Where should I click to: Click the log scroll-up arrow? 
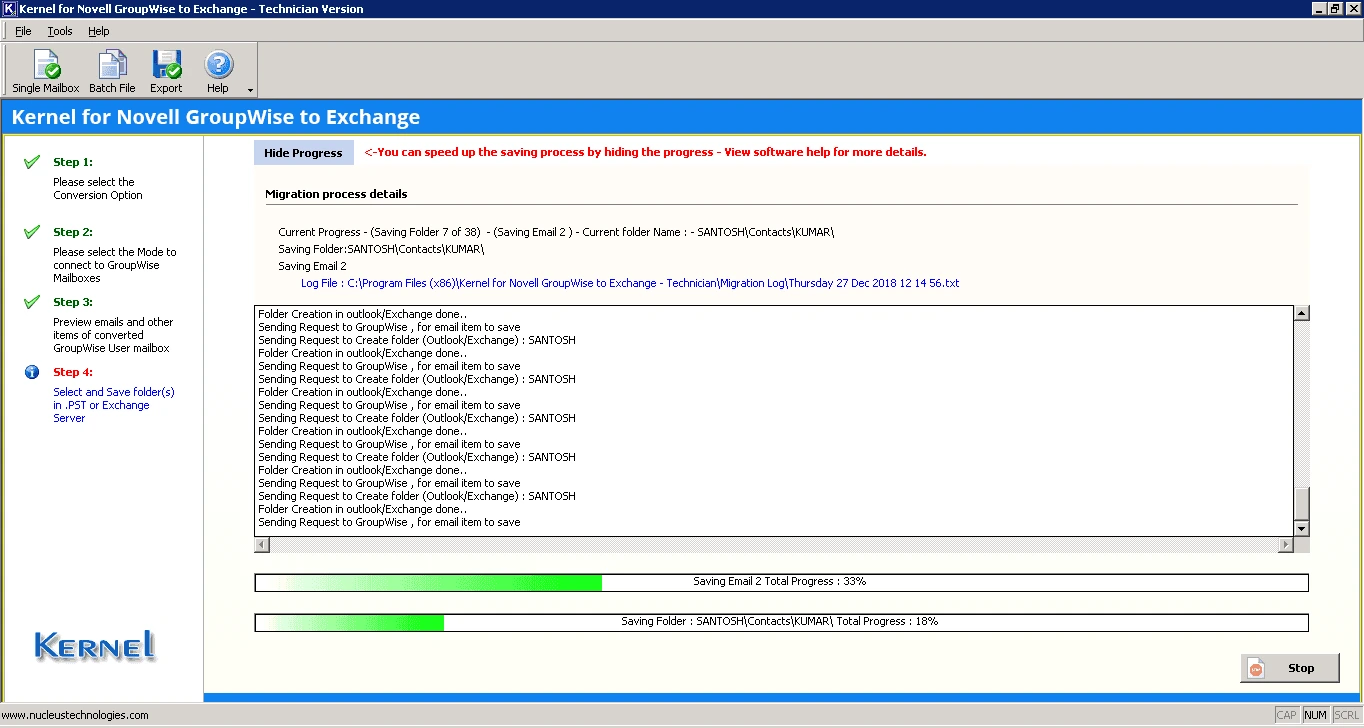(x=1301, y=313)
